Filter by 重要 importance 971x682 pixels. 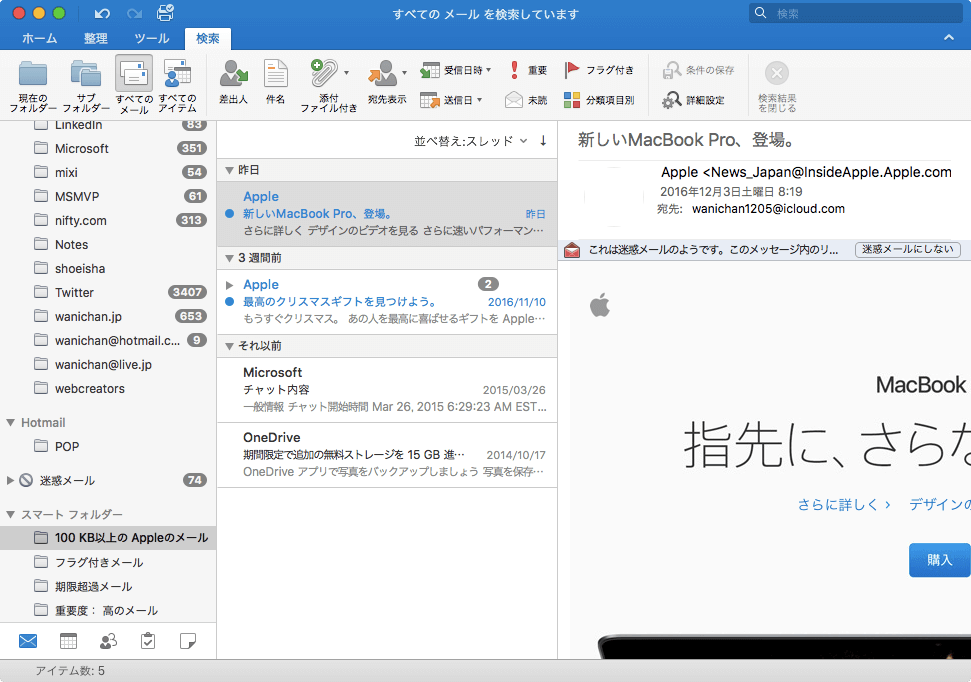(x=528, y=70)
